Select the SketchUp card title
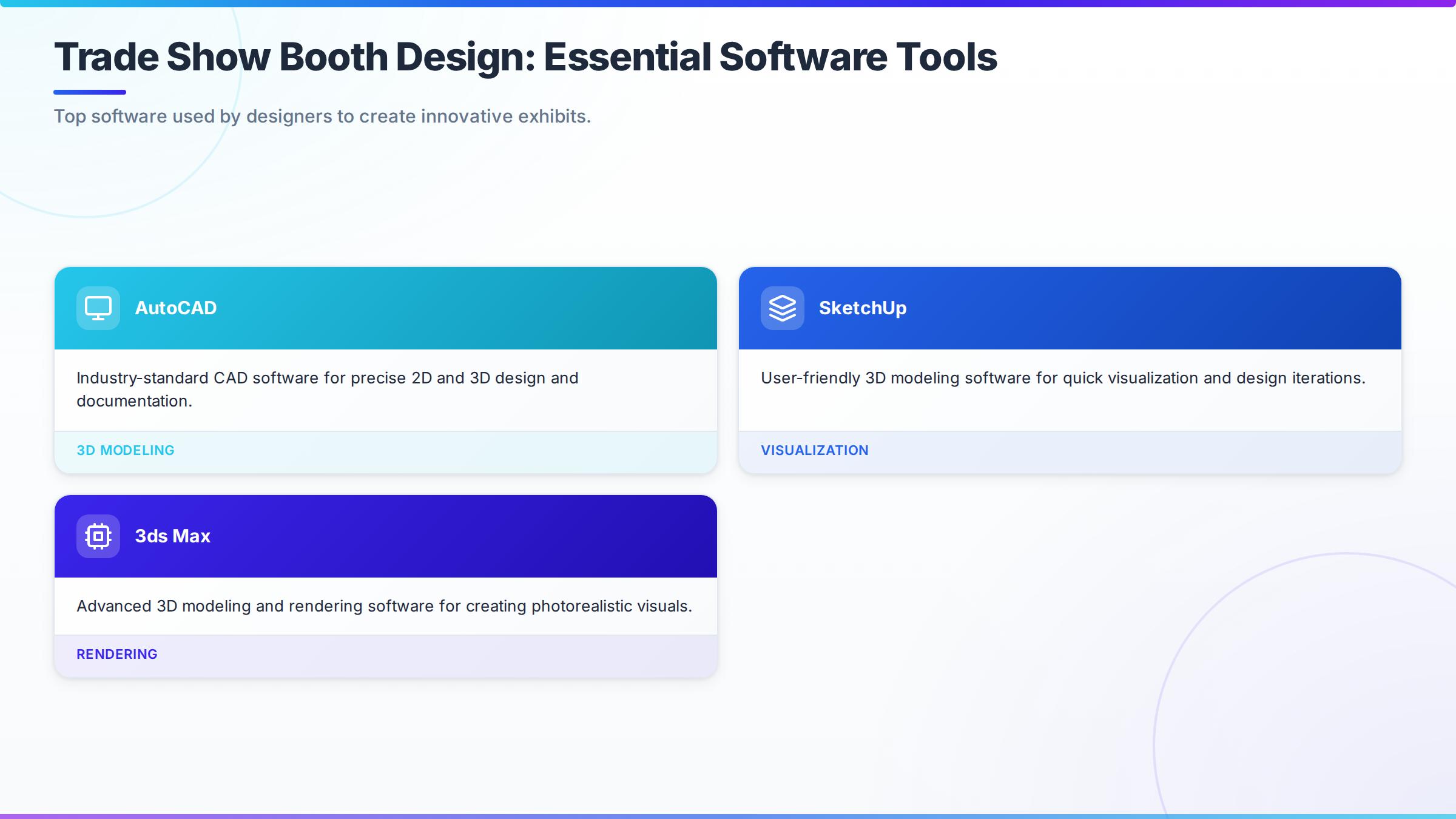1456x819 pixels. (863, 308)
